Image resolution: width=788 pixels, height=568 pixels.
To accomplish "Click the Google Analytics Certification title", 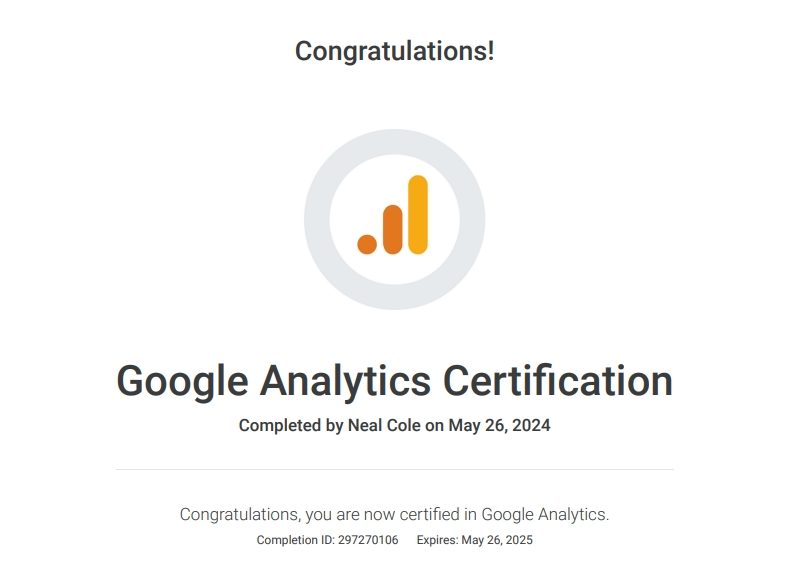I will [395, 382].
